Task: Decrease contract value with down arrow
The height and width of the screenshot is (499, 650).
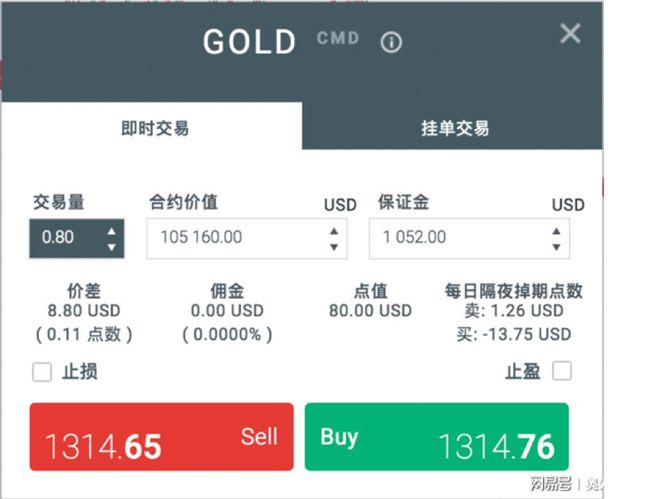Action: pyautogui.click(x=334, y=246)
